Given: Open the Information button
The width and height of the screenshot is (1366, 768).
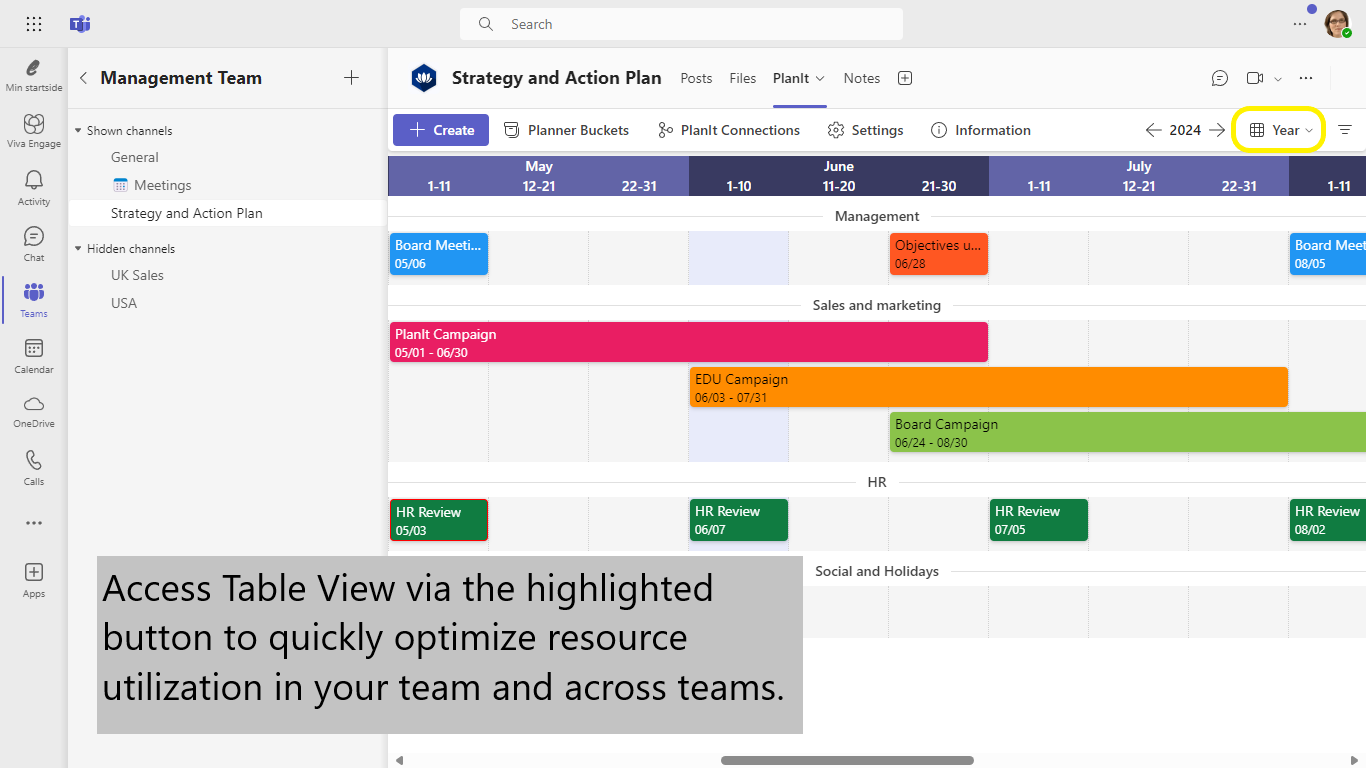Looking at the screenshot, I should (x=981, y=130).
